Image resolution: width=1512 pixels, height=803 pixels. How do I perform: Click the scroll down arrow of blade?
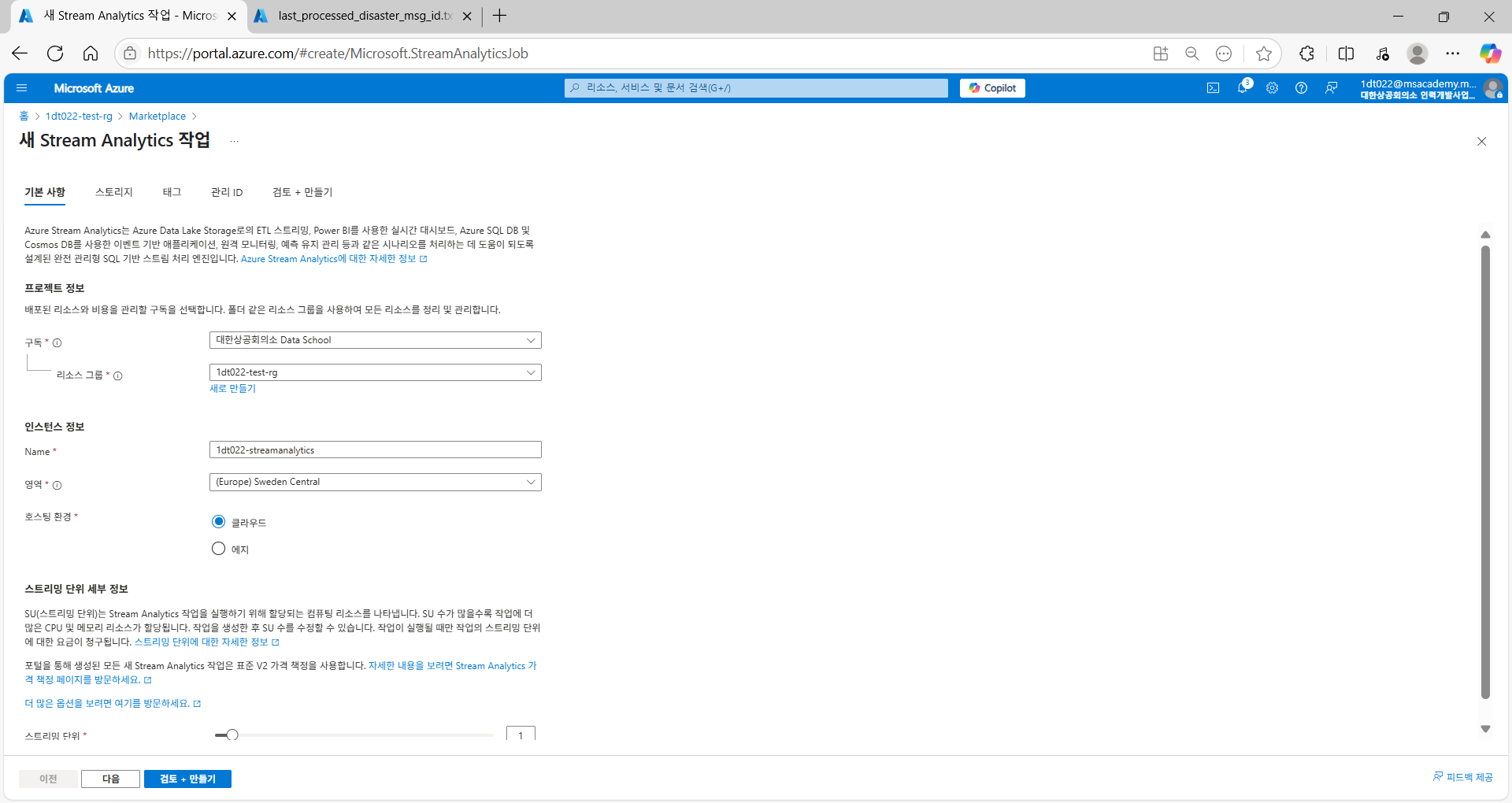(x=1485, y=729)
